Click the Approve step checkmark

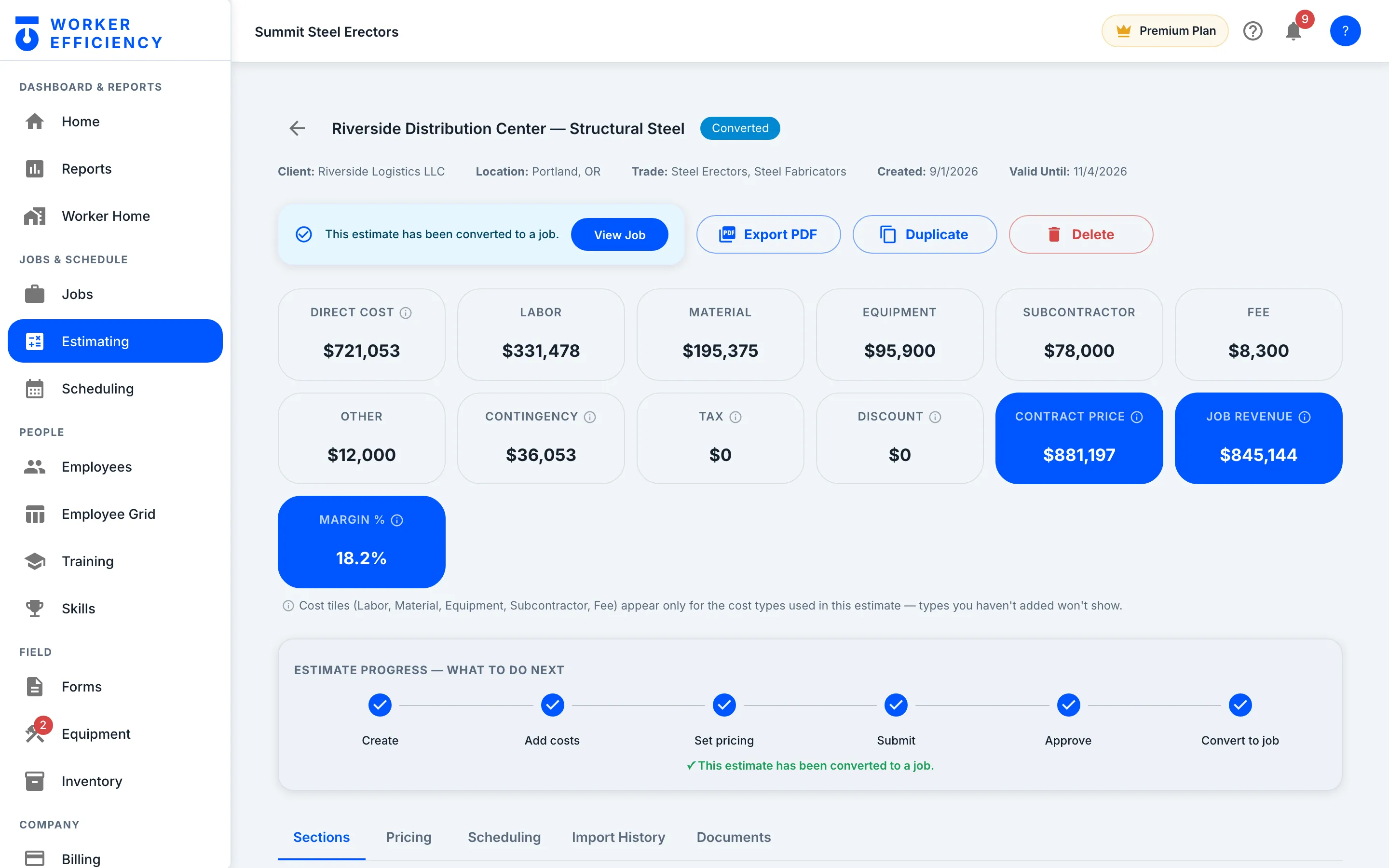(1068, 705)
